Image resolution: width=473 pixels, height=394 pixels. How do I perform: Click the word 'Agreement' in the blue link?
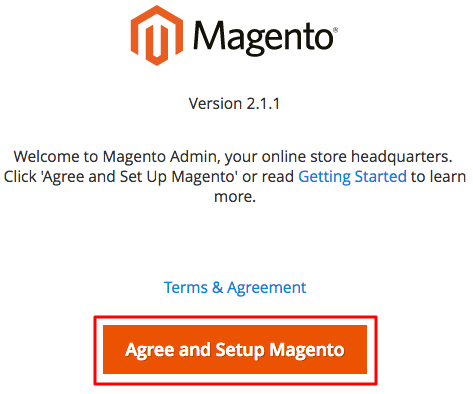[x=267, y=288]
